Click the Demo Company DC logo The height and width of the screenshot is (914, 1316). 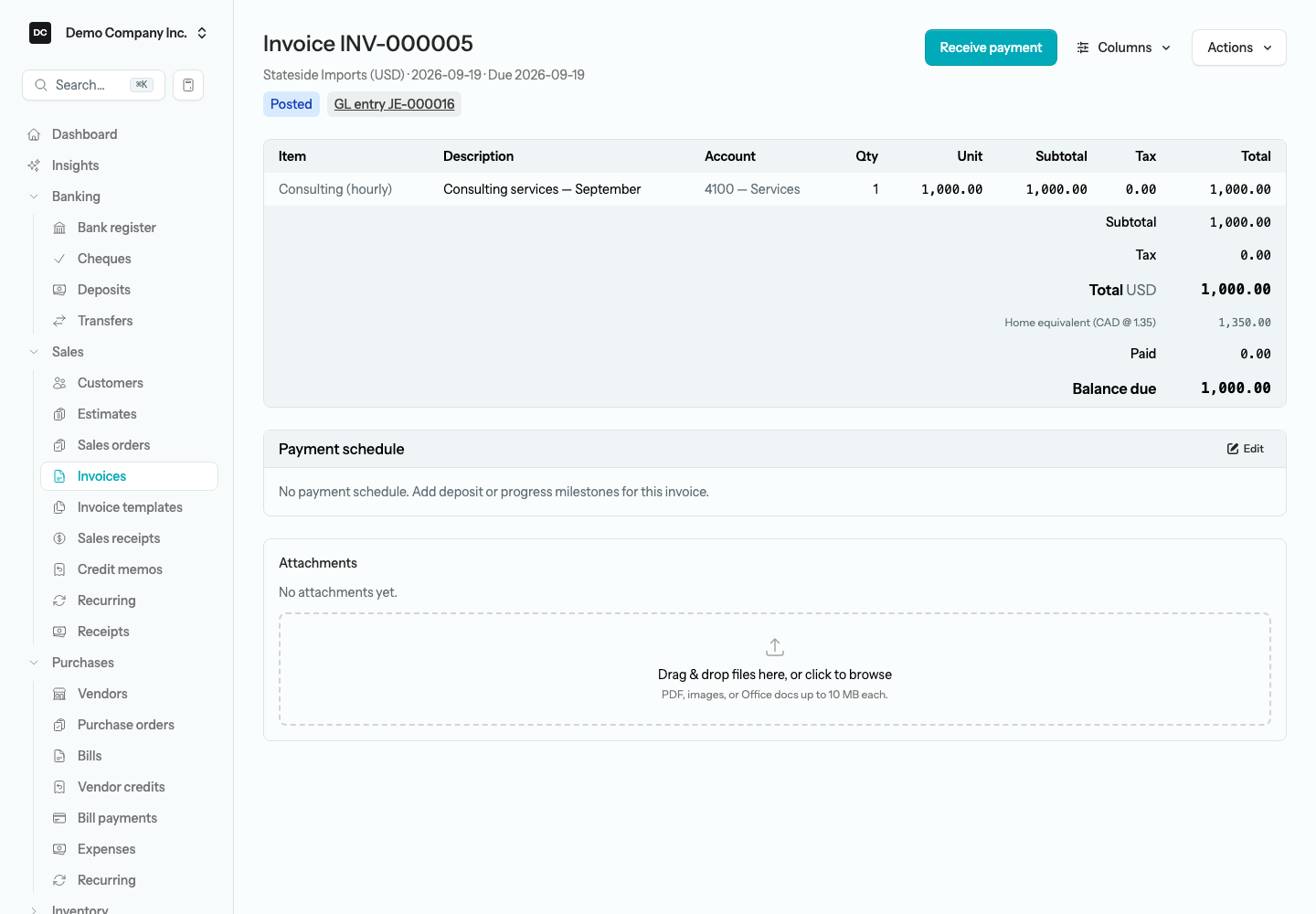[40, 33]
